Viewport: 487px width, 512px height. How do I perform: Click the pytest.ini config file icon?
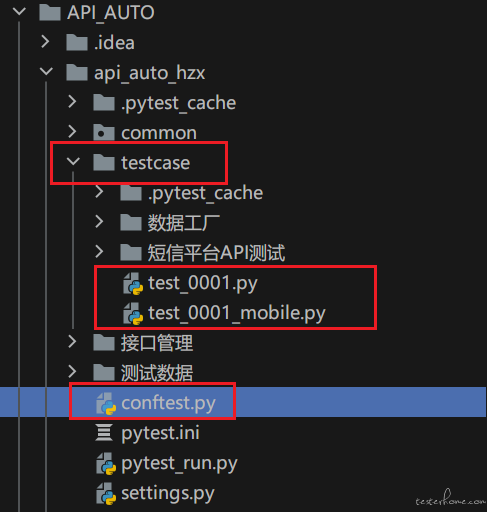[104, 432]
